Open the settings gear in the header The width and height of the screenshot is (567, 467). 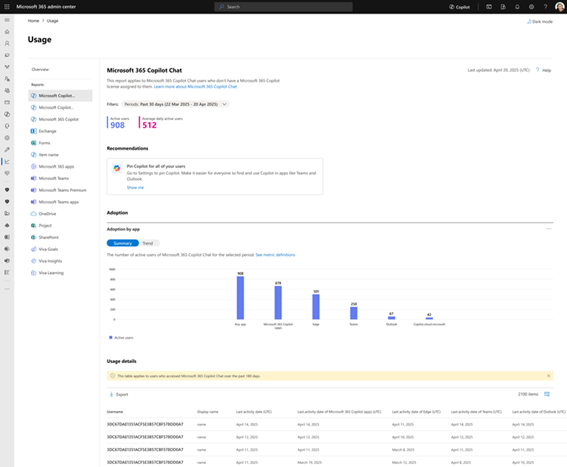[x=531, y=7]
